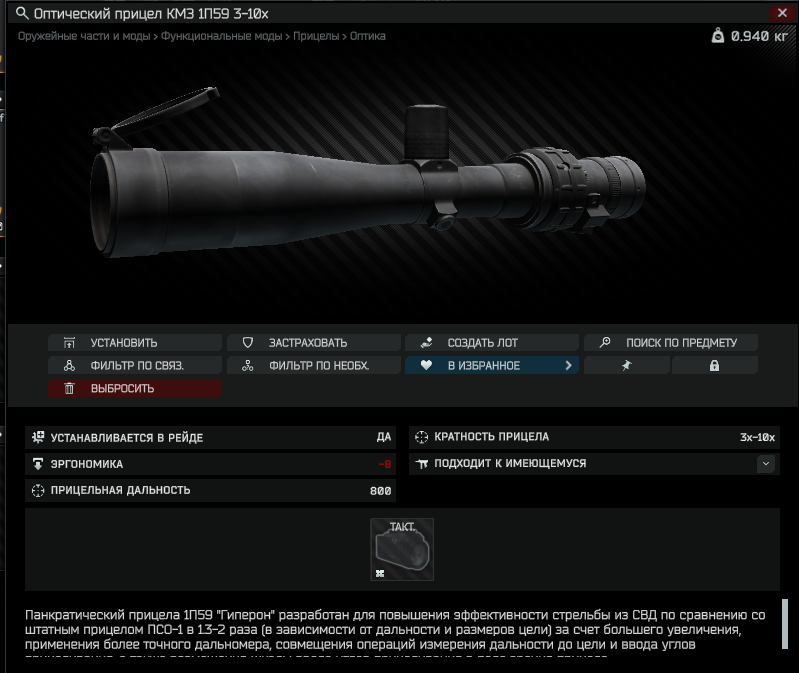The height and width of the screenshot is (673, 799).
Task: Click the УСТАНОВИТЬ button
Action: 135,343
